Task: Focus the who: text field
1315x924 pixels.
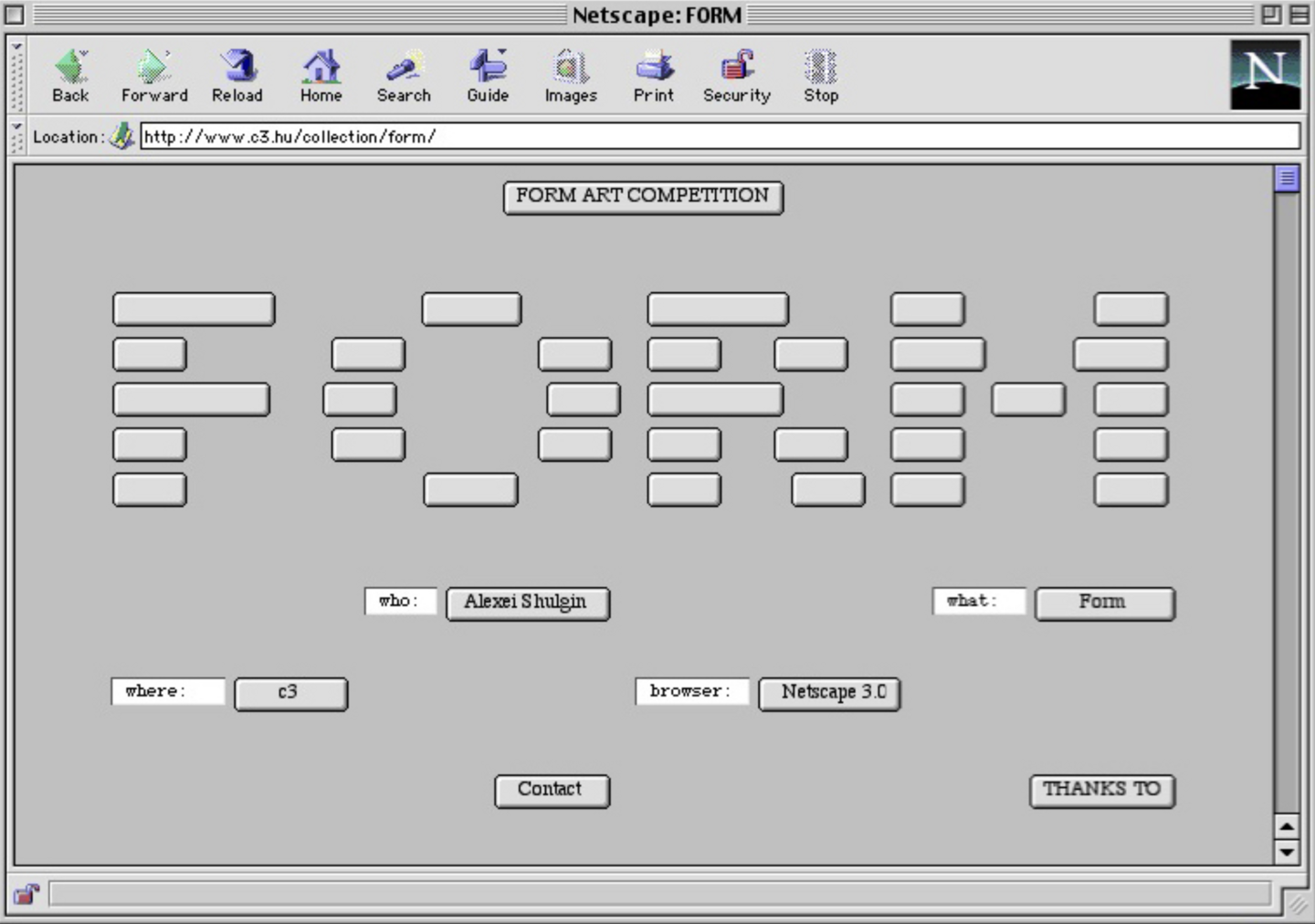Action: 401,601
